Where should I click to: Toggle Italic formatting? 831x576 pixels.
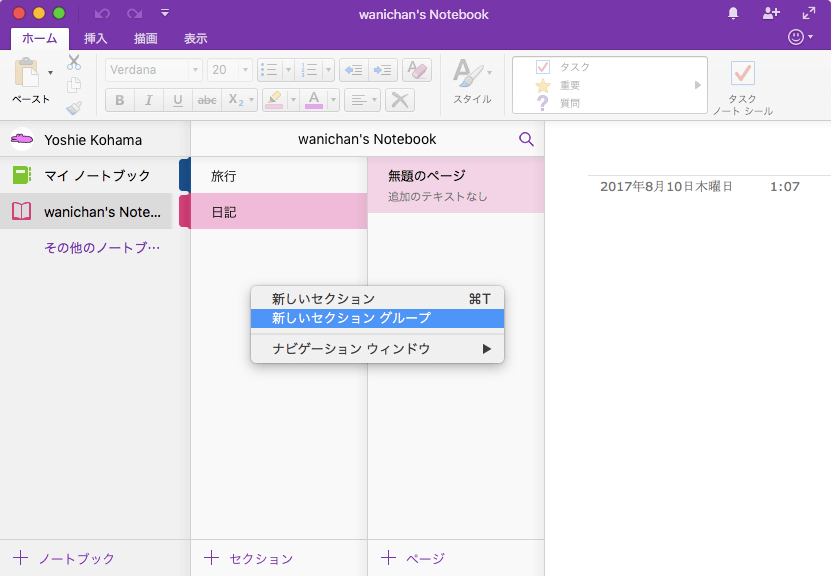pyautogui.click(x=149, y=100)
